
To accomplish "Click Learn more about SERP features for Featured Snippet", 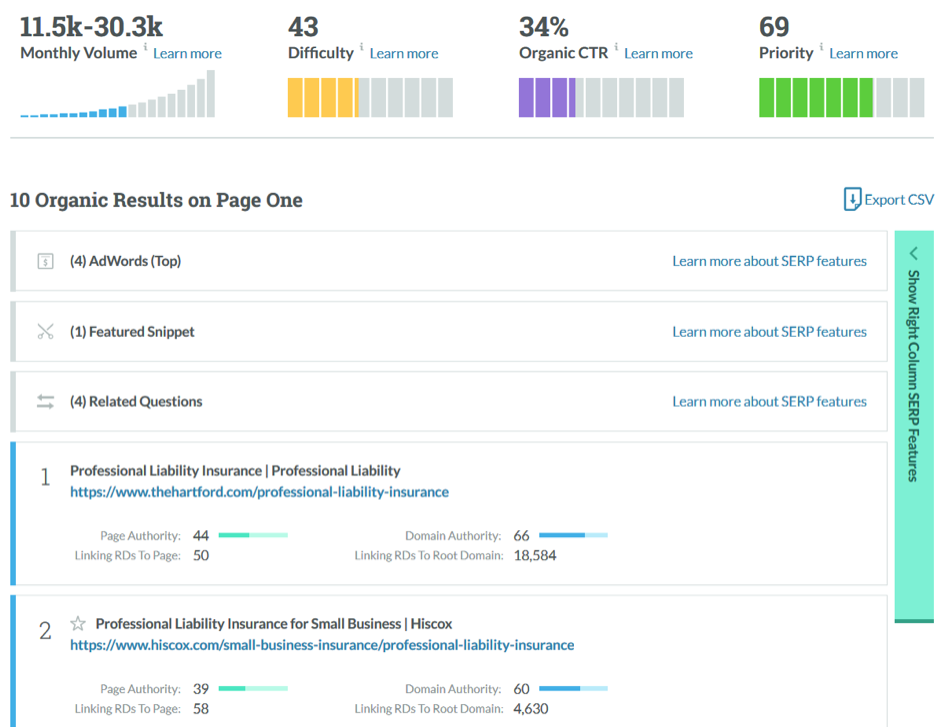I will click(x=769, y=332).
